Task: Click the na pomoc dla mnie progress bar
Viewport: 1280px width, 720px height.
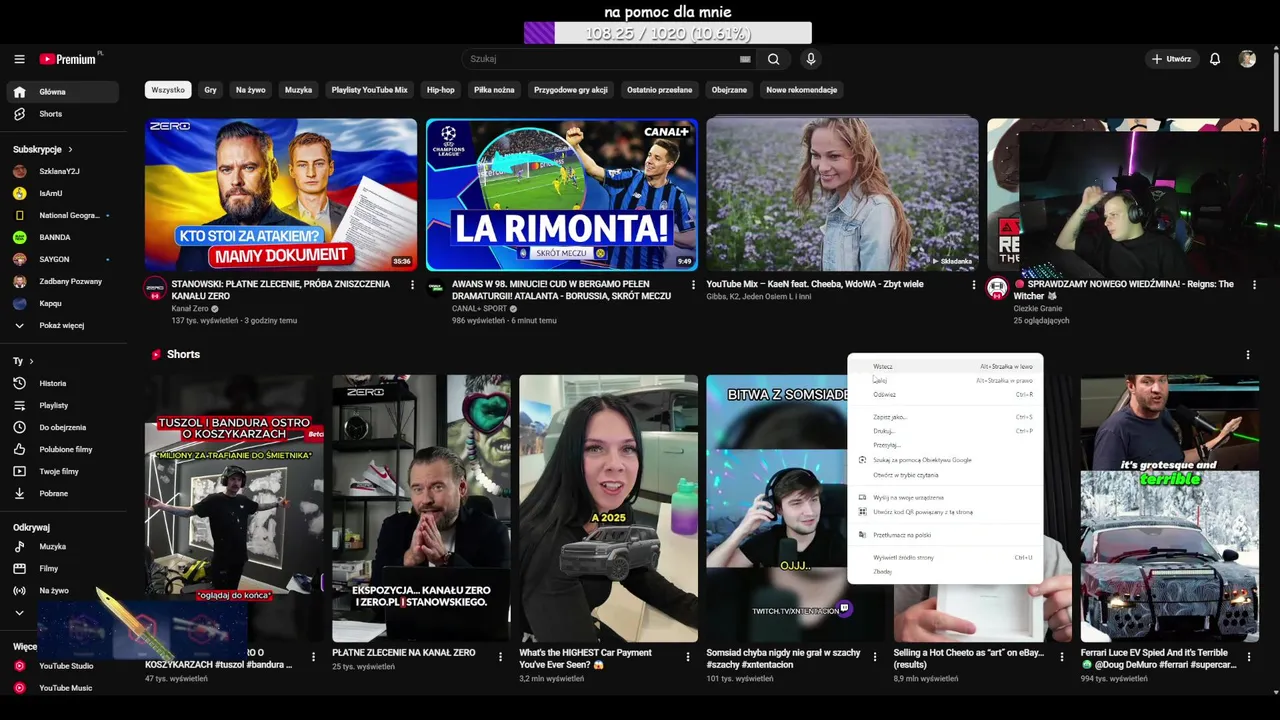Action: pos(668,33)
